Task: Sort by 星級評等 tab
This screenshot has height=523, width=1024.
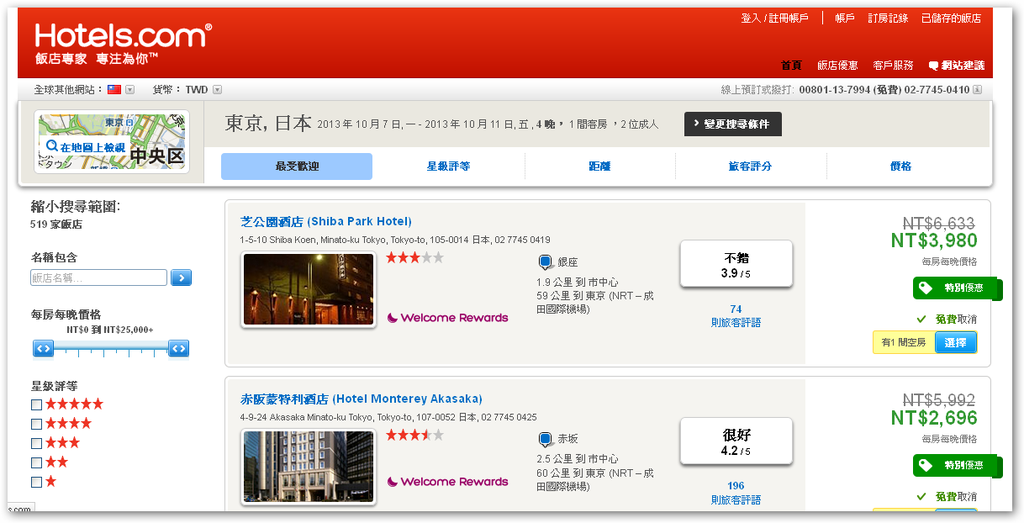Action: [x=449, y=166]
